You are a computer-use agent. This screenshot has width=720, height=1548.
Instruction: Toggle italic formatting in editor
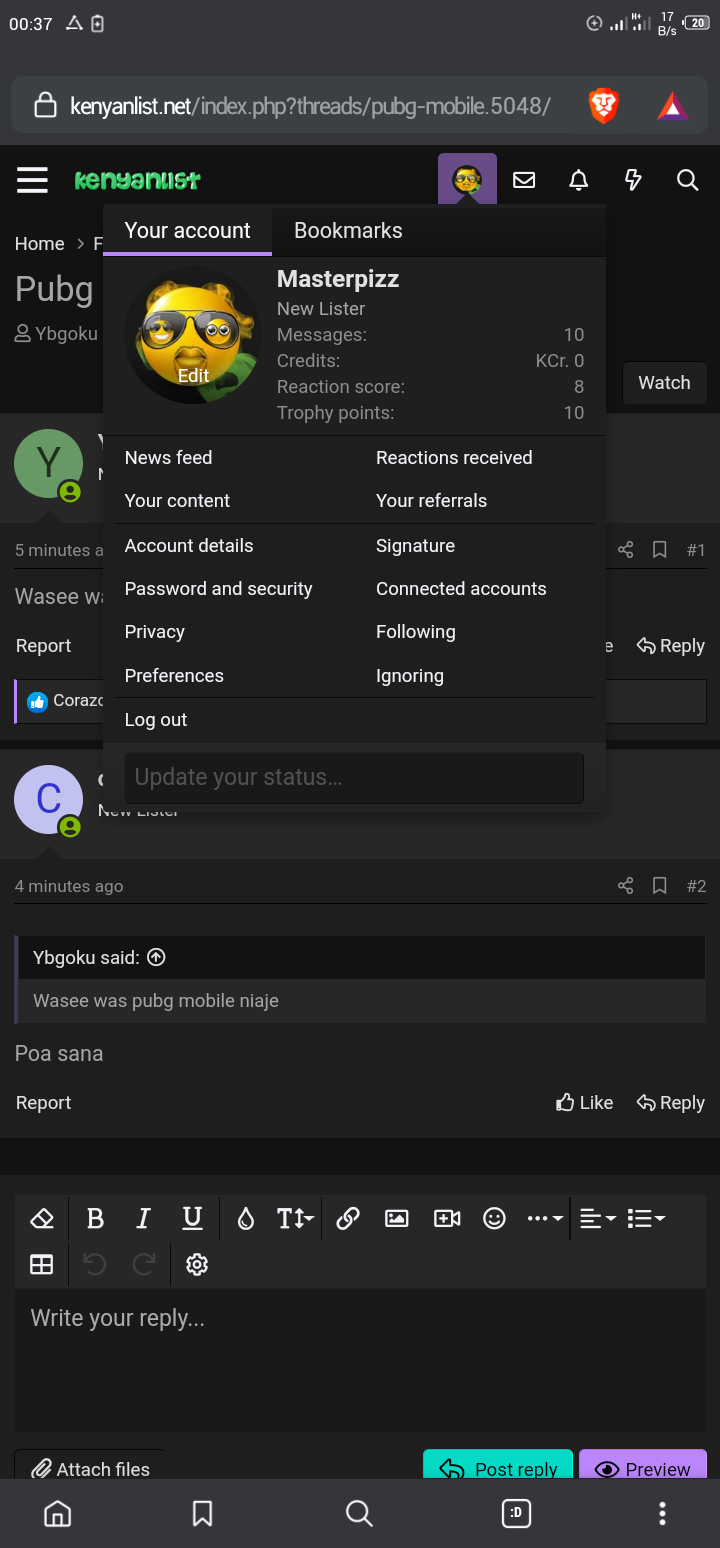point(143,1218)
